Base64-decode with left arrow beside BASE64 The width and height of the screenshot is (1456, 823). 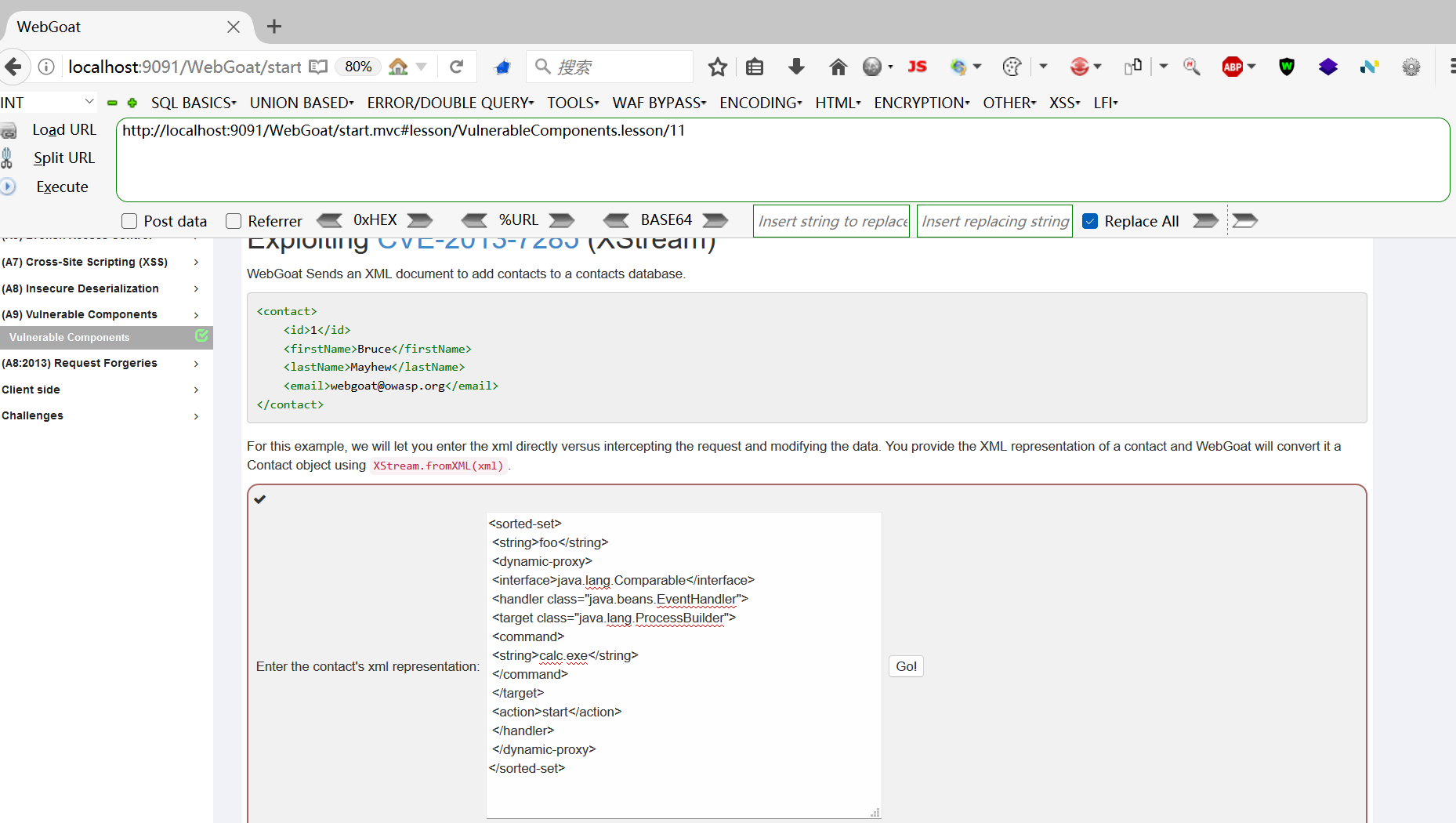[x=616, y=220]
